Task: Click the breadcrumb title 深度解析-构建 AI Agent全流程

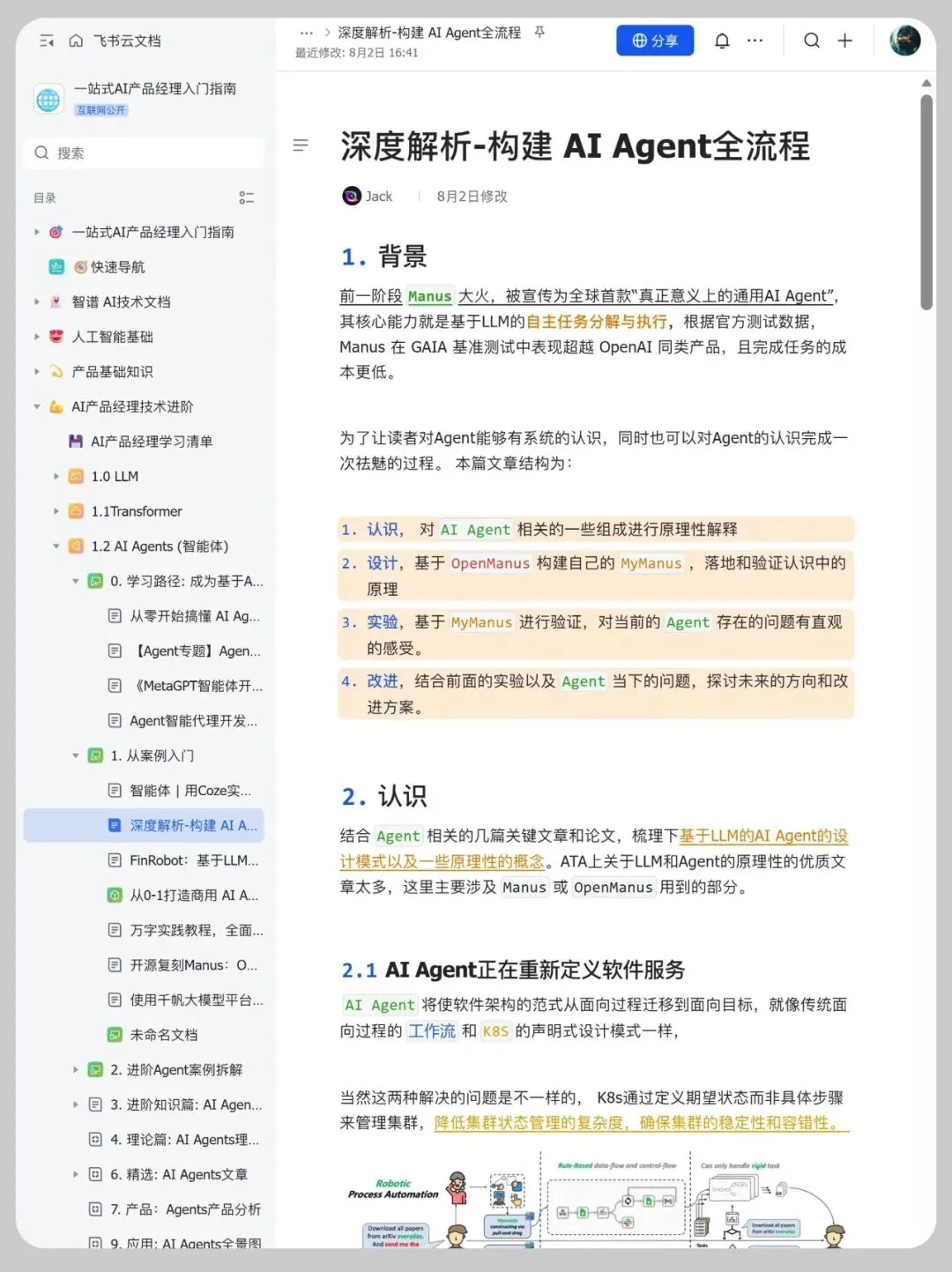Action: (429, 33)
